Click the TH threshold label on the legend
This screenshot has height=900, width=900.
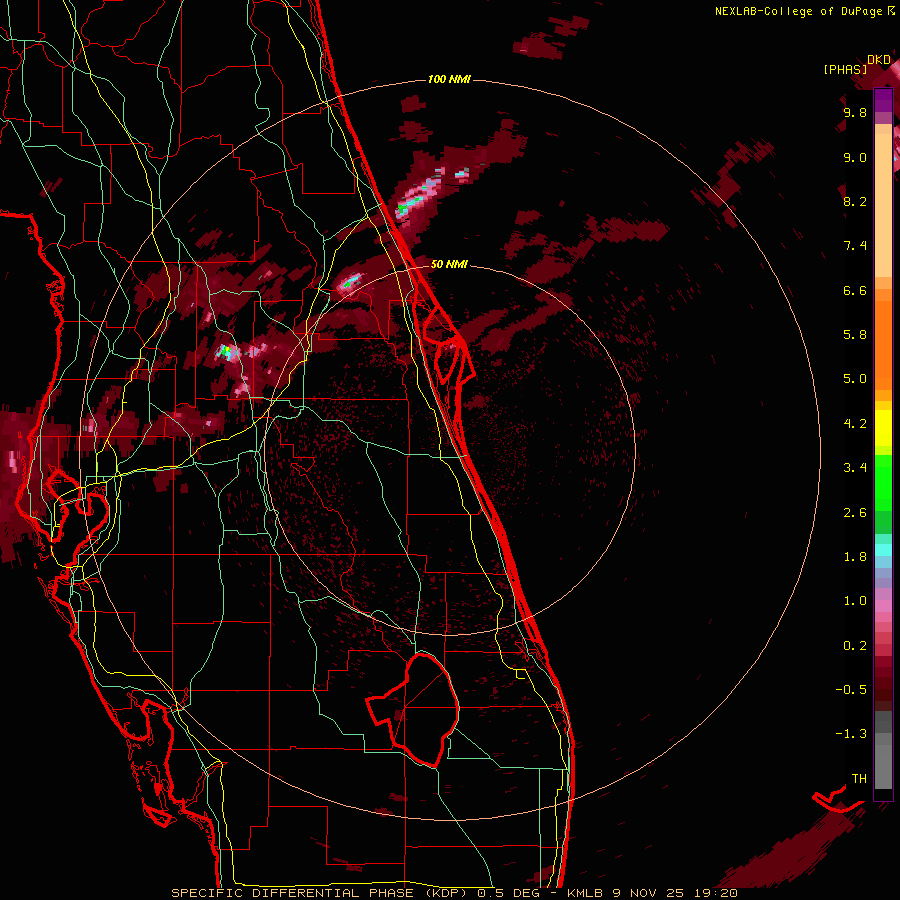coord(859,779)
